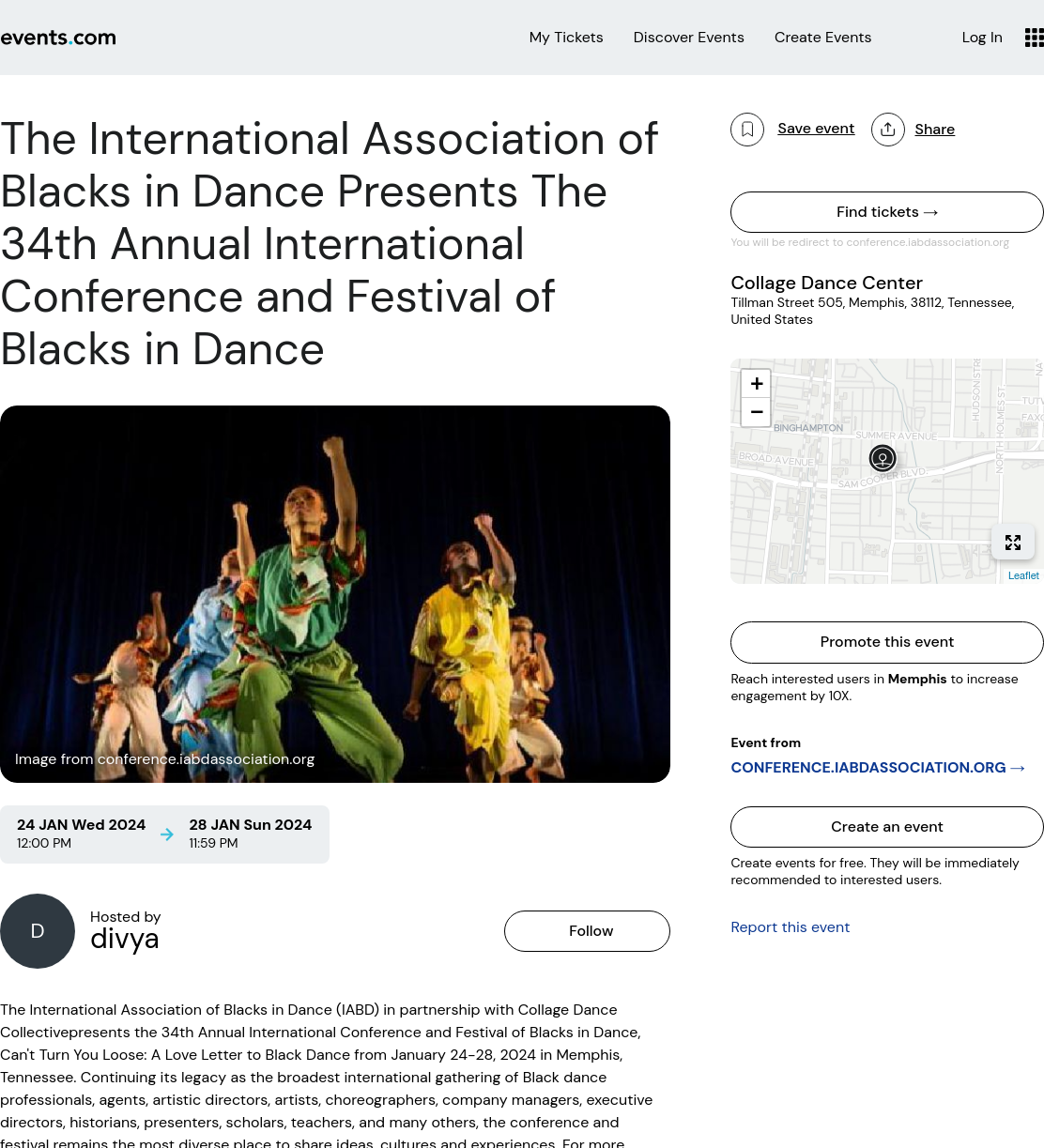Open the Leaflet attribution link
This screenshot has width=1044, height=1148.
tap(1023, 575)
